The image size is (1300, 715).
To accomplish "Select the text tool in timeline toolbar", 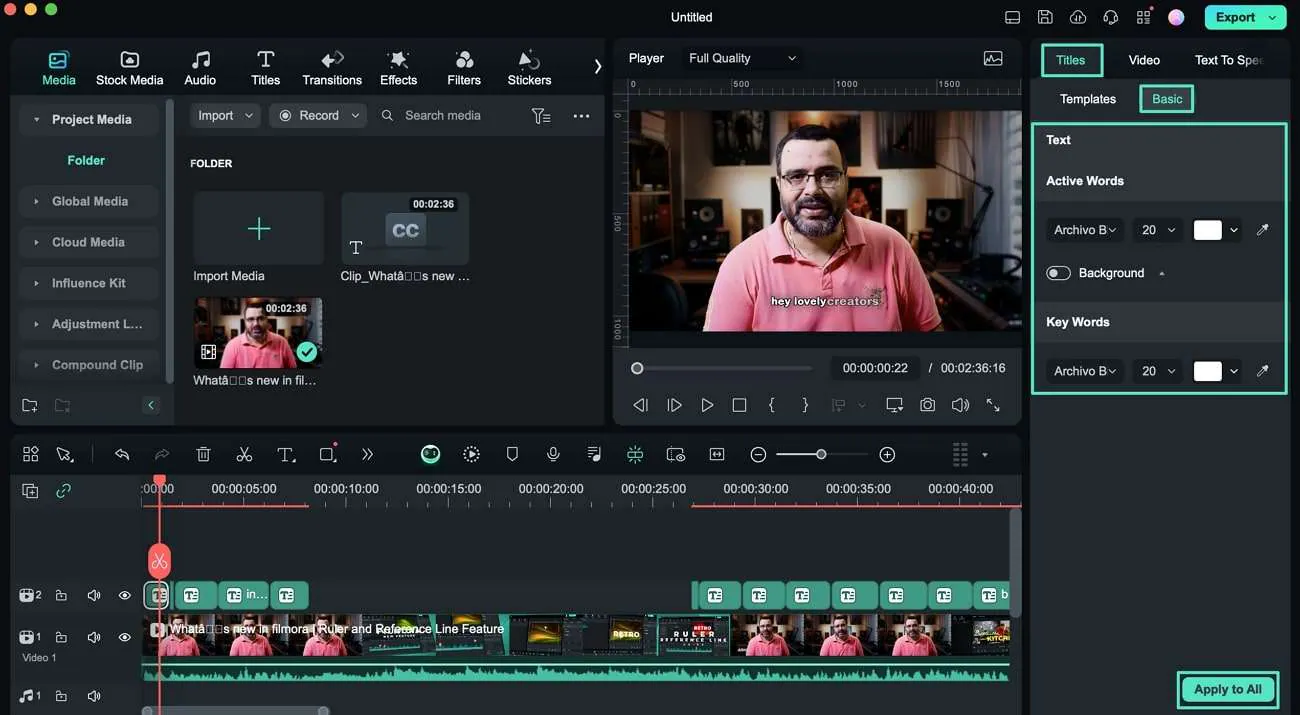I will coord(286,455).
